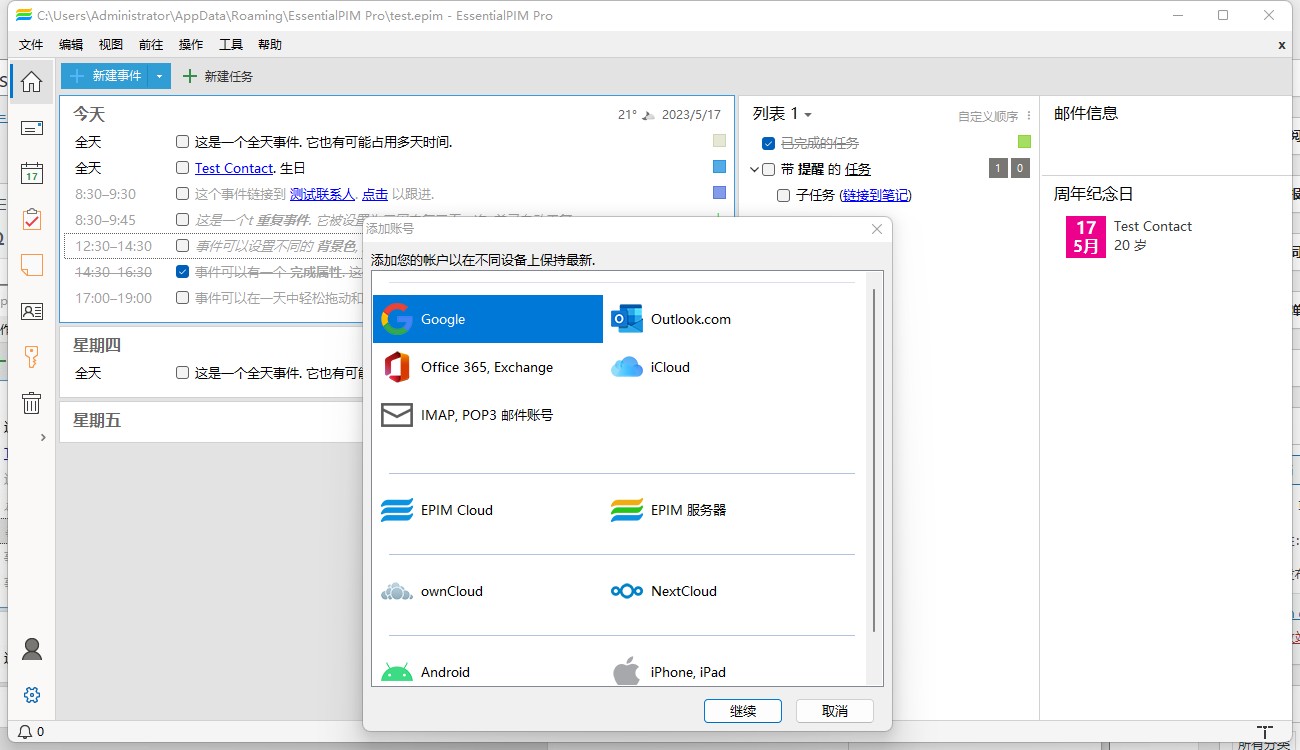Viewport: 1300px width, 750px height.
Task: Check the 17:00–19:00 event checkbox
Action: pyautogui.click(x=182, y=298)
